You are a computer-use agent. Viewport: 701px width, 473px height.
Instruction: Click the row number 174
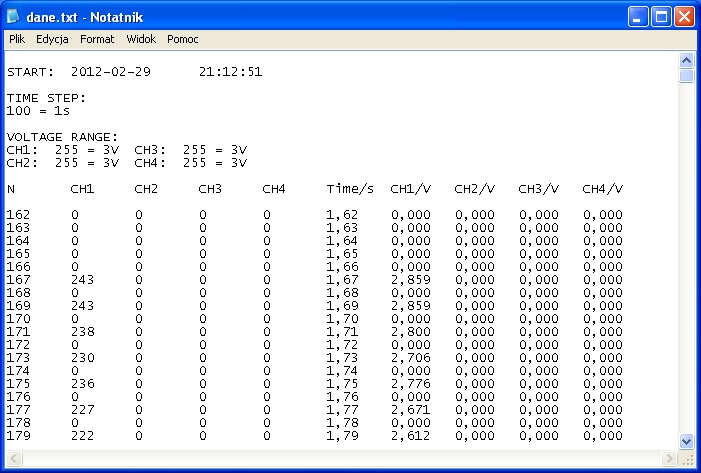pyautogui.click(x=18, y=371)
